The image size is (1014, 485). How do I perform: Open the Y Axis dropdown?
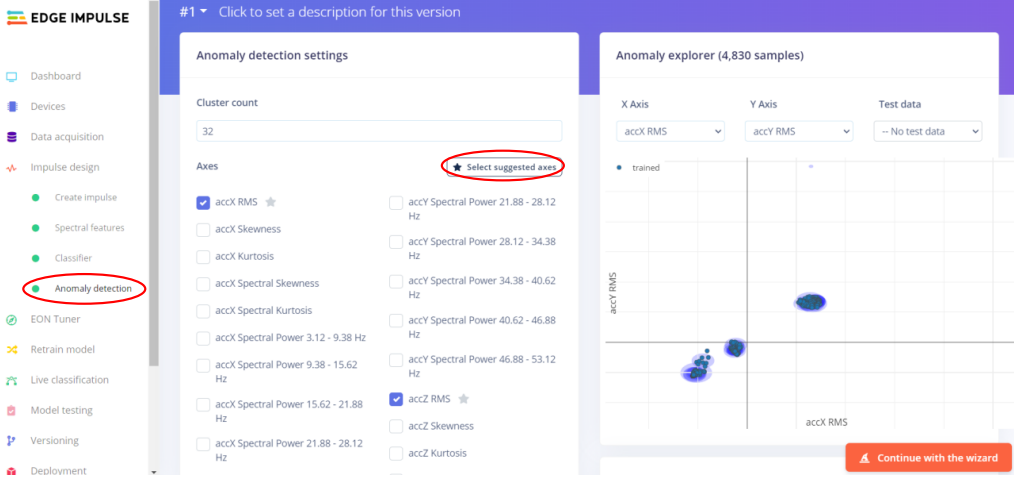798,131
